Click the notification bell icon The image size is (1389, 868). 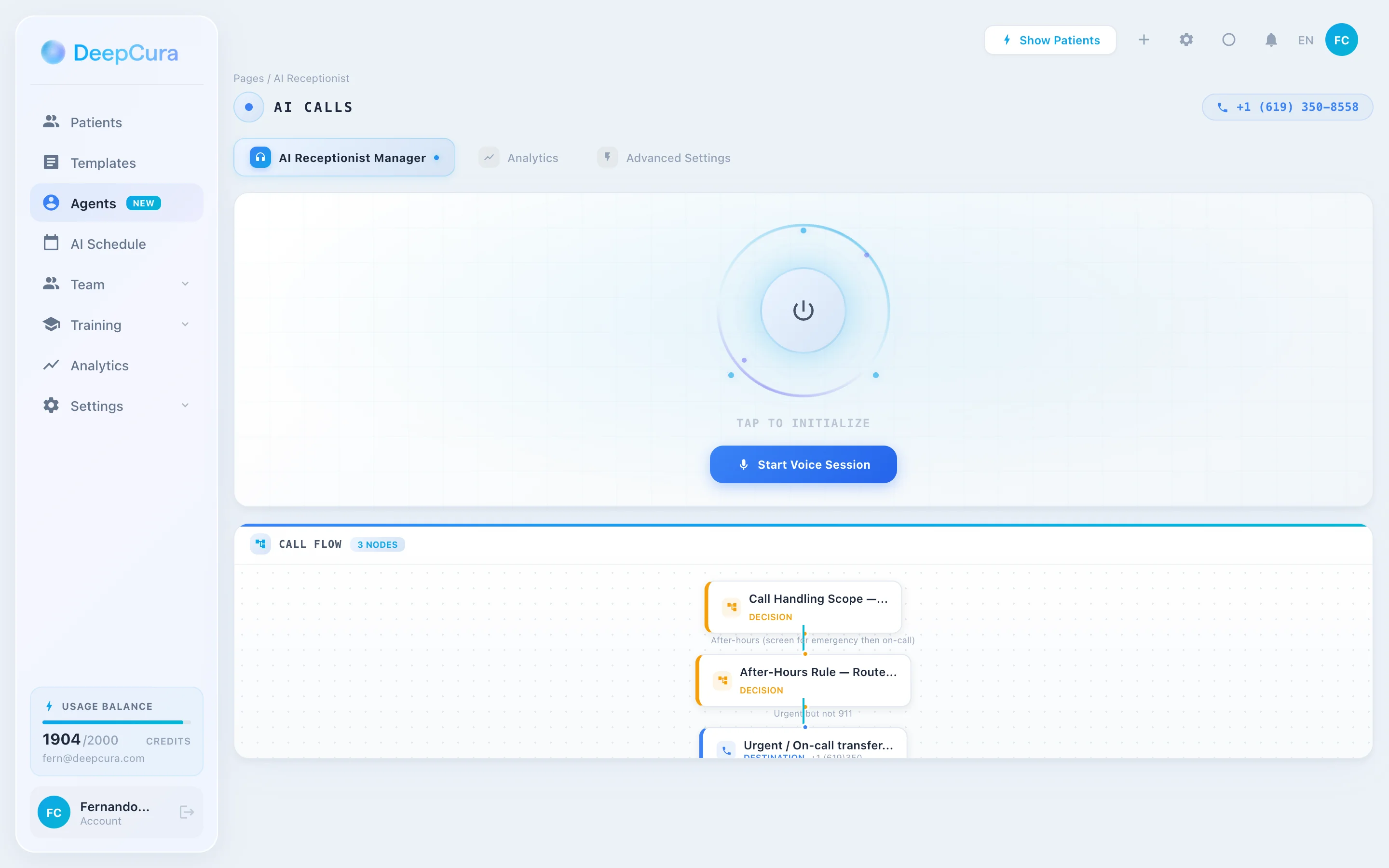point(1270,40)
